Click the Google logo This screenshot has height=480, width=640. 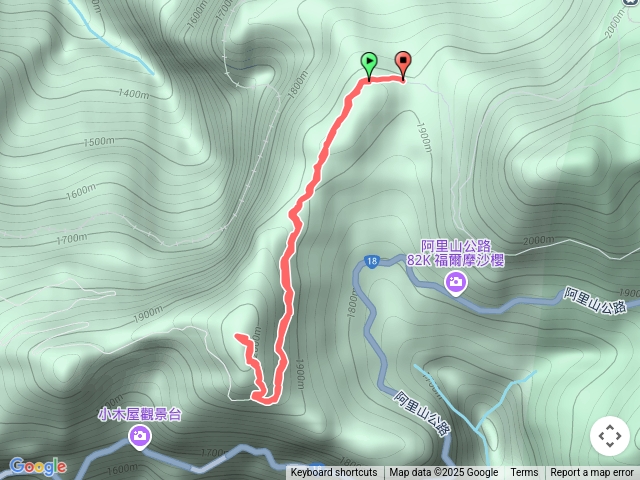click(x=38, y=466)
